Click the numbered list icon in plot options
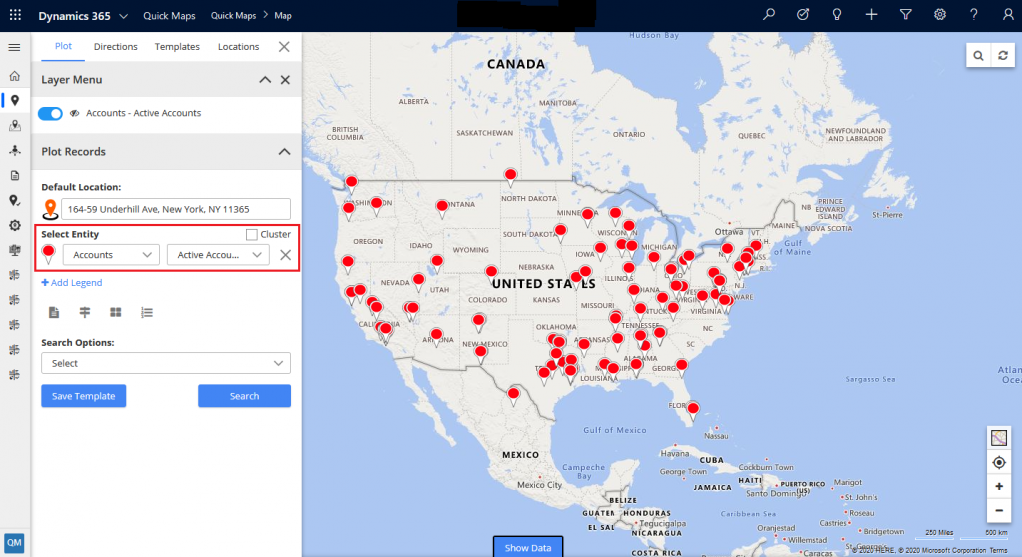Viewport: 1022px width, 557px height. click(x=147, y=313)
